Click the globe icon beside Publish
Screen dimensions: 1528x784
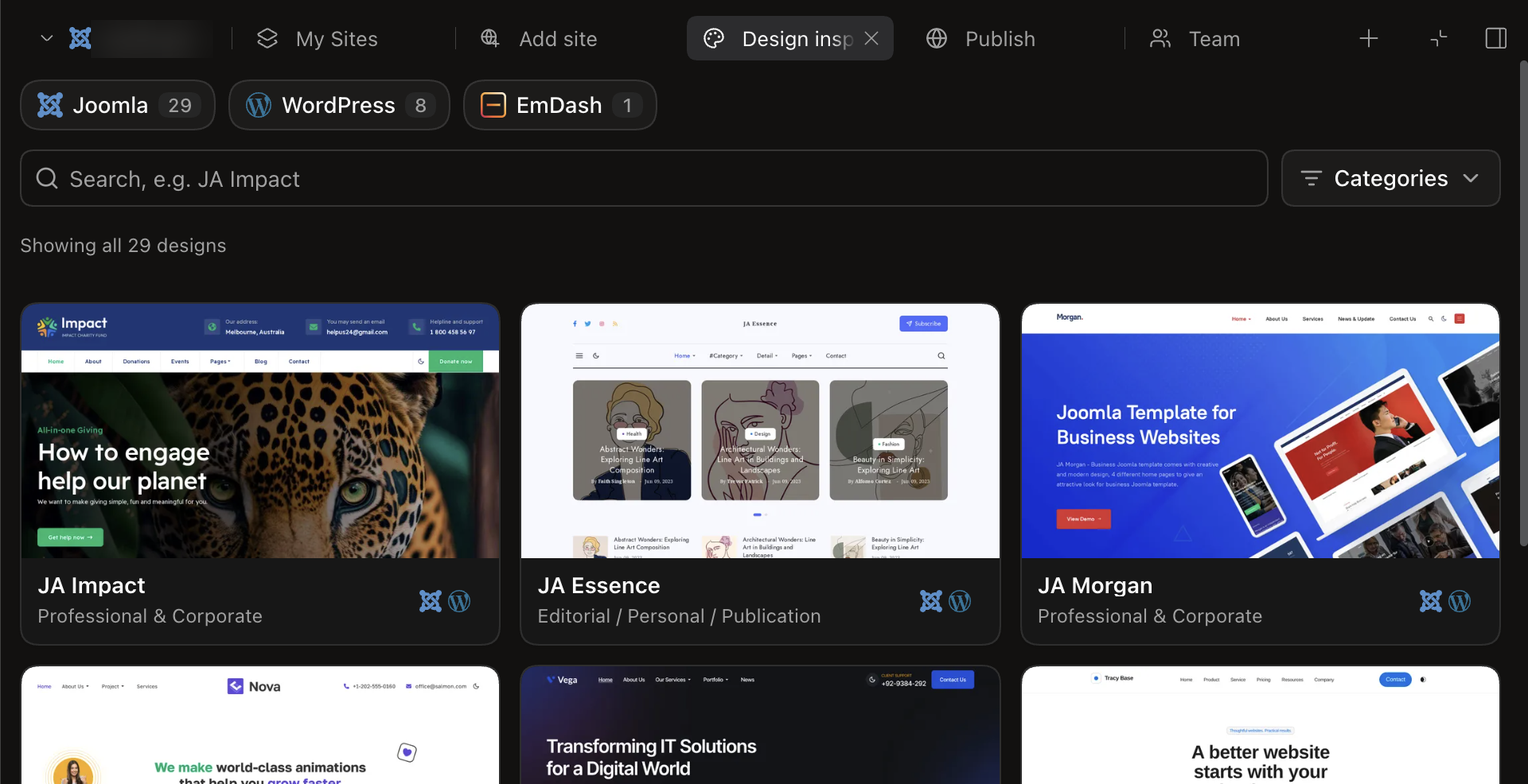point(937,38)
